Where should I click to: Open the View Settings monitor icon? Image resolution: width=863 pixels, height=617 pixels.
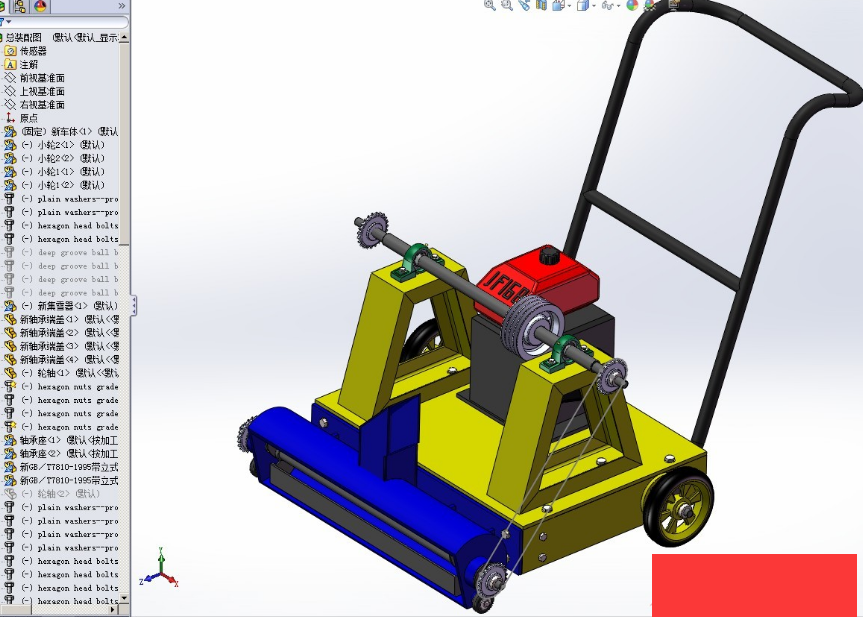pos(675,4)
